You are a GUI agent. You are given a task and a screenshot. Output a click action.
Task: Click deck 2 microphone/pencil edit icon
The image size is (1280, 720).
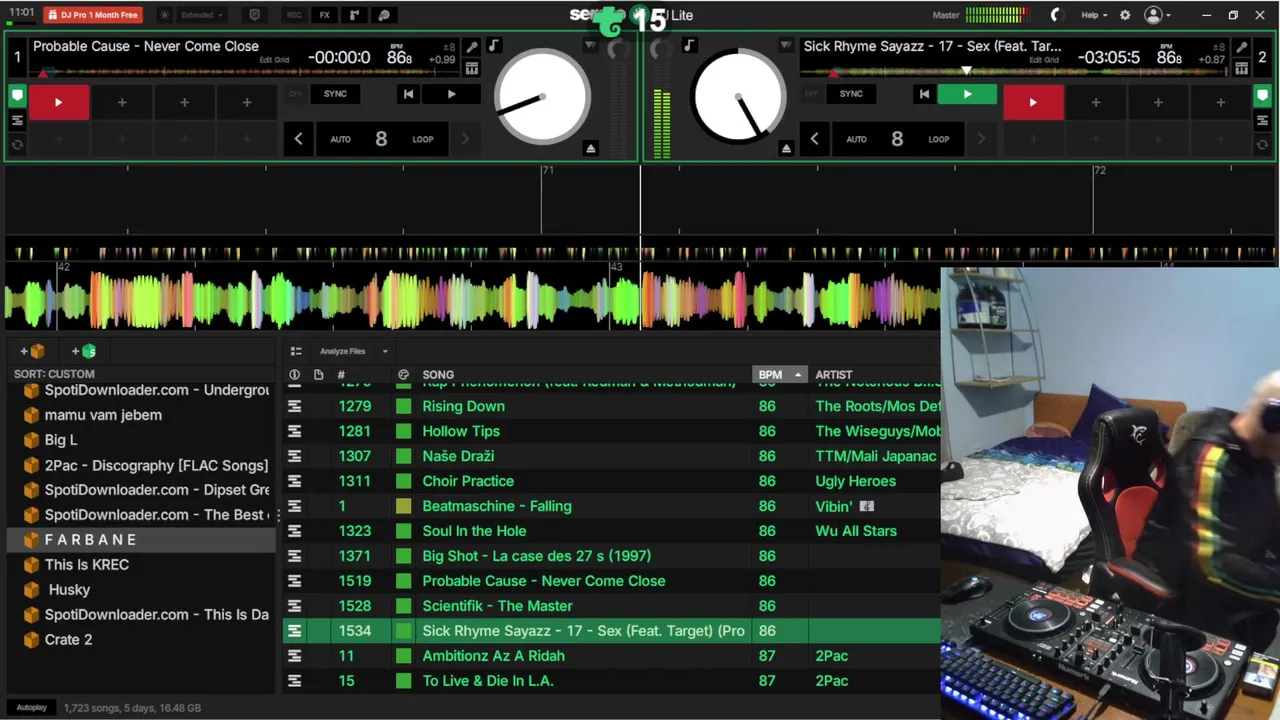(x=1241, y=47)
